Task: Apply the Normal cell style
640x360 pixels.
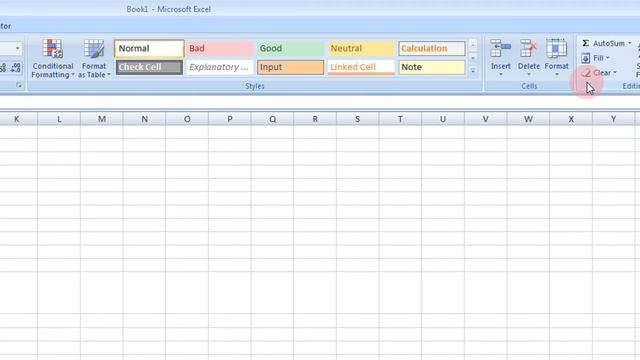Action: click(x=149, y=48)
